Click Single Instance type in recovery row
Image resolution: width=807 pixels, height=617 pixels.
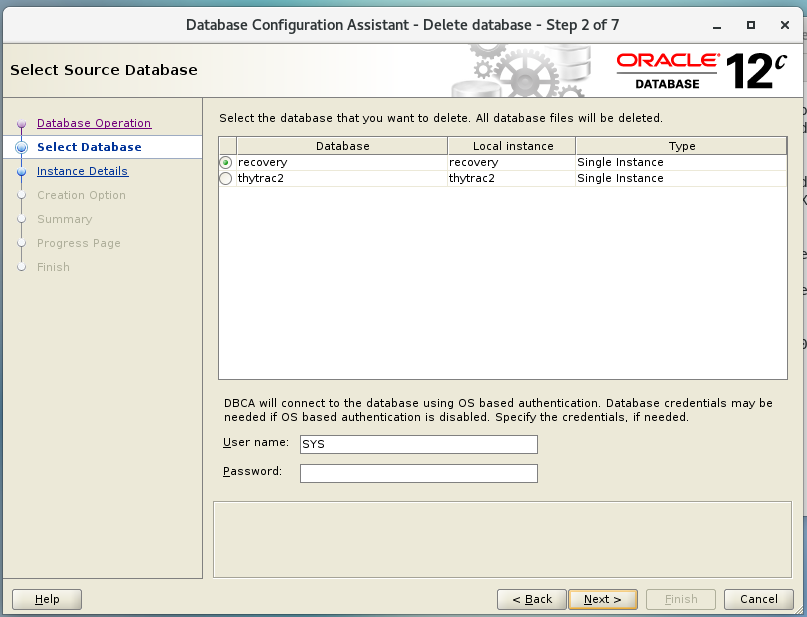[x=681, y=162]
